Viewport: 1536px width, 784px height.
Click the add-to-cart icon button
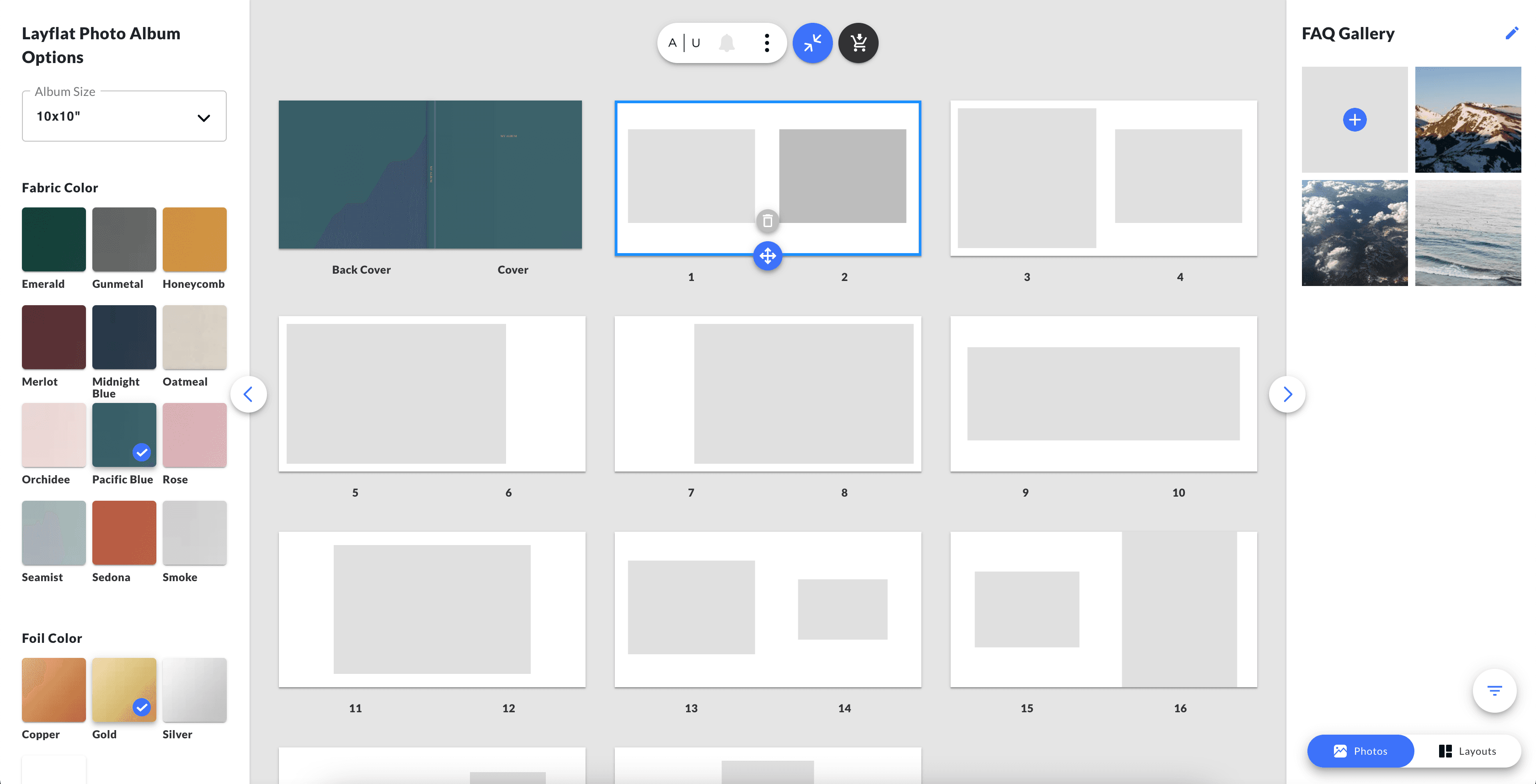(858, 43)
